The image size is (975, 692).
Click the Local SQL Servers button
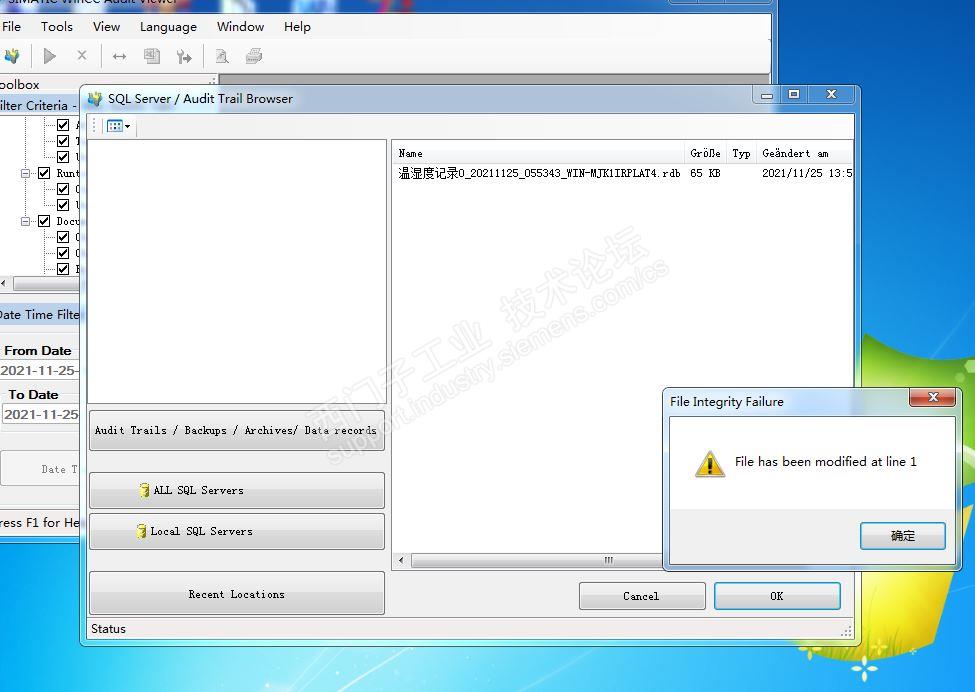pos(237,531)
